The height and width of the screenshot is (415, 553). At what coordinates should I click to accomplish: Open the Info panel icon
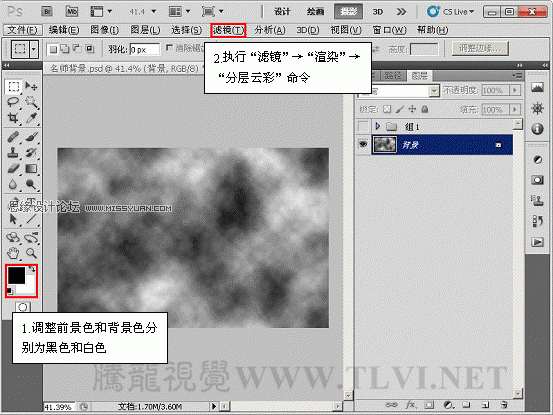tap(537, 129)
